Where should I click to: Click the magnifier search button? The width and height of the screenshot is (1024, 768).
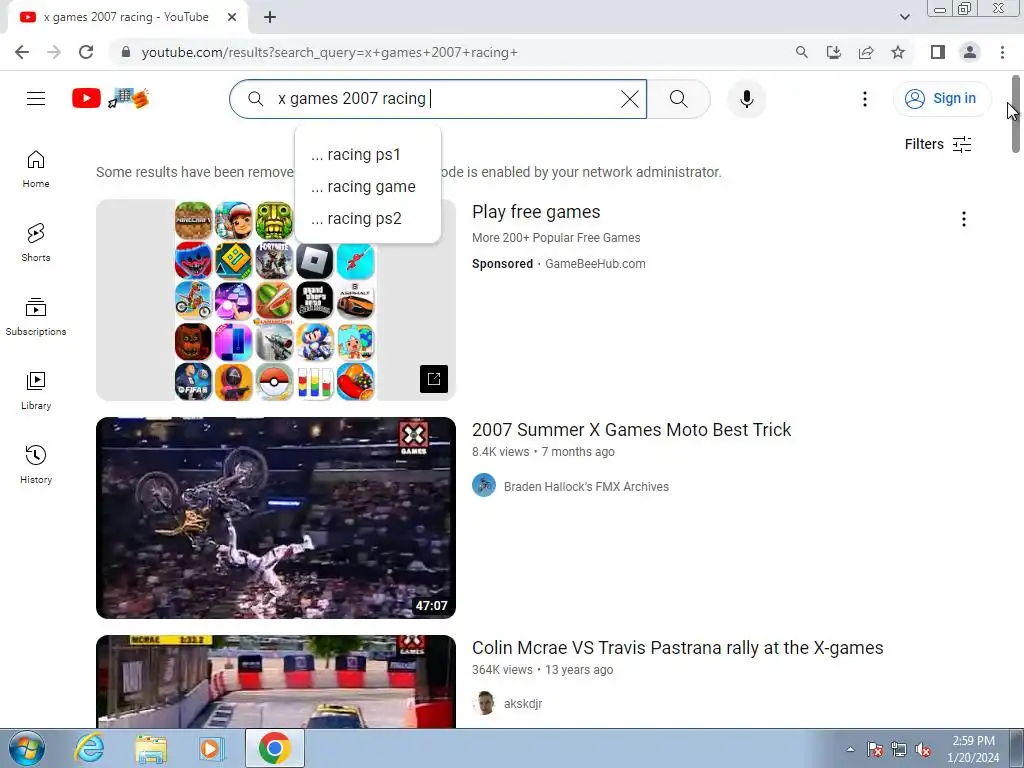[679, 99]
